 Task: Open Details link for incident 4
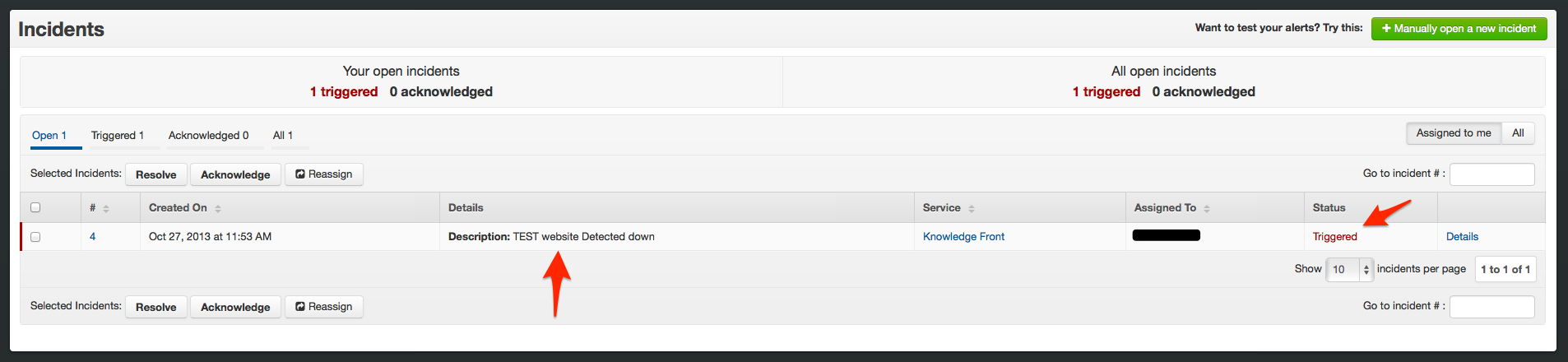1462,237
